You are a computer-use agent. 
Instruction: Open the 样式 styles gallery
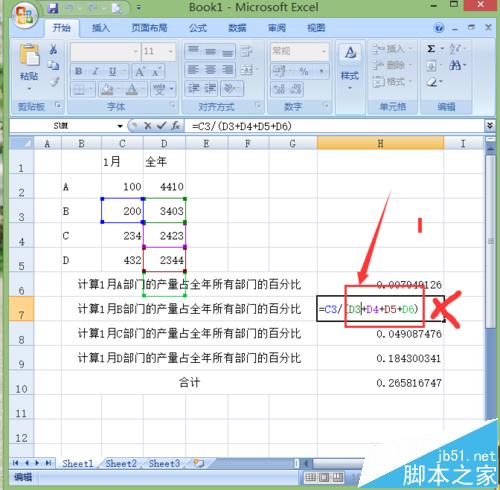(350, 67)
